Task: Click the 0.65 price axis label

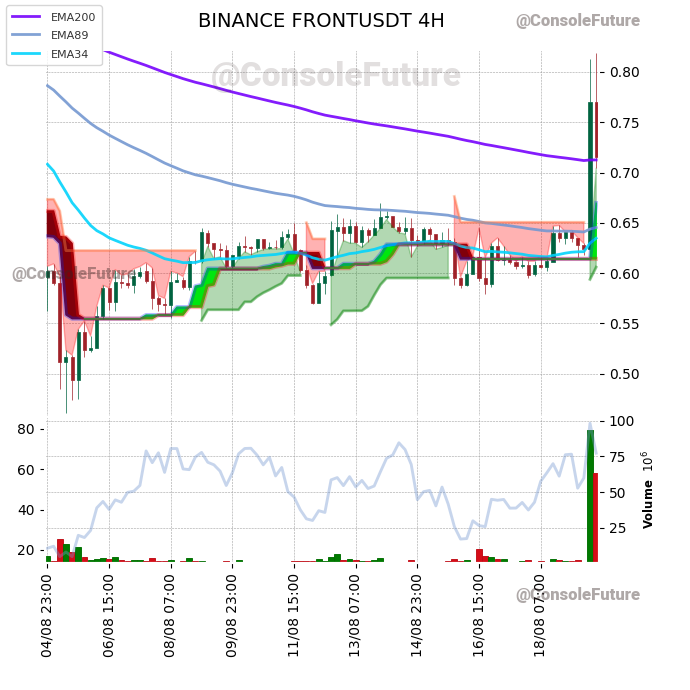Action: click(x=624, y=223)
